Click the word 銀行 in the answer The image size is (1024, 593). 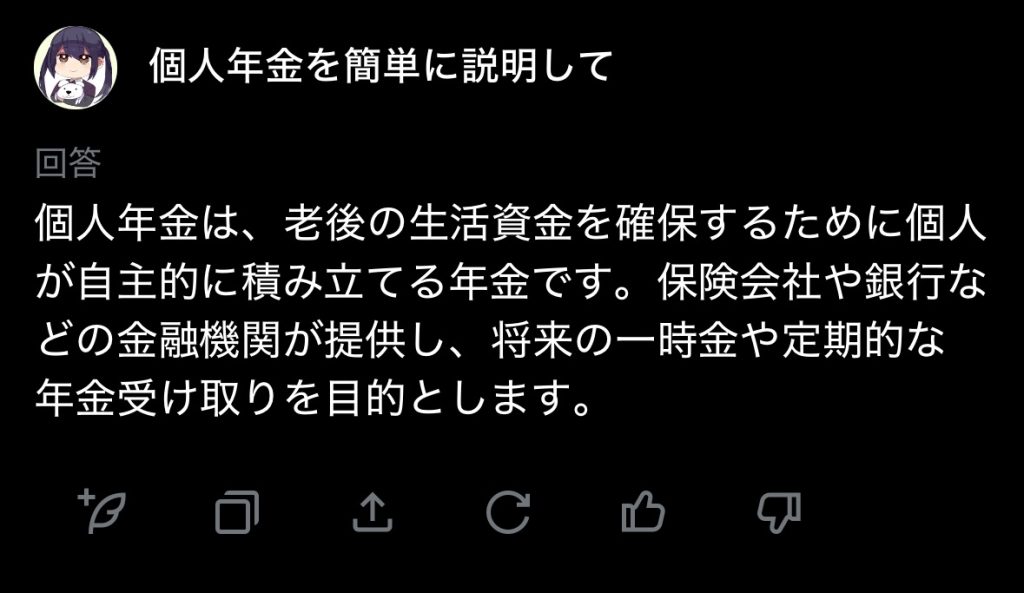[904, 281]
